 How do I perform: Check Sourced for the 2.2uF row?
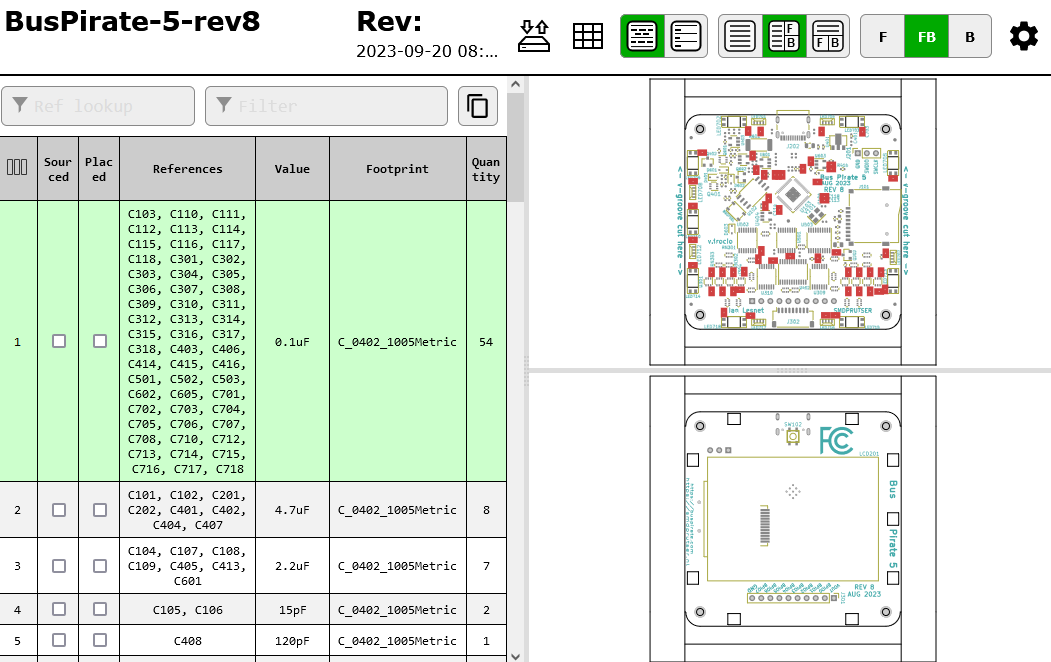(59, 566)
